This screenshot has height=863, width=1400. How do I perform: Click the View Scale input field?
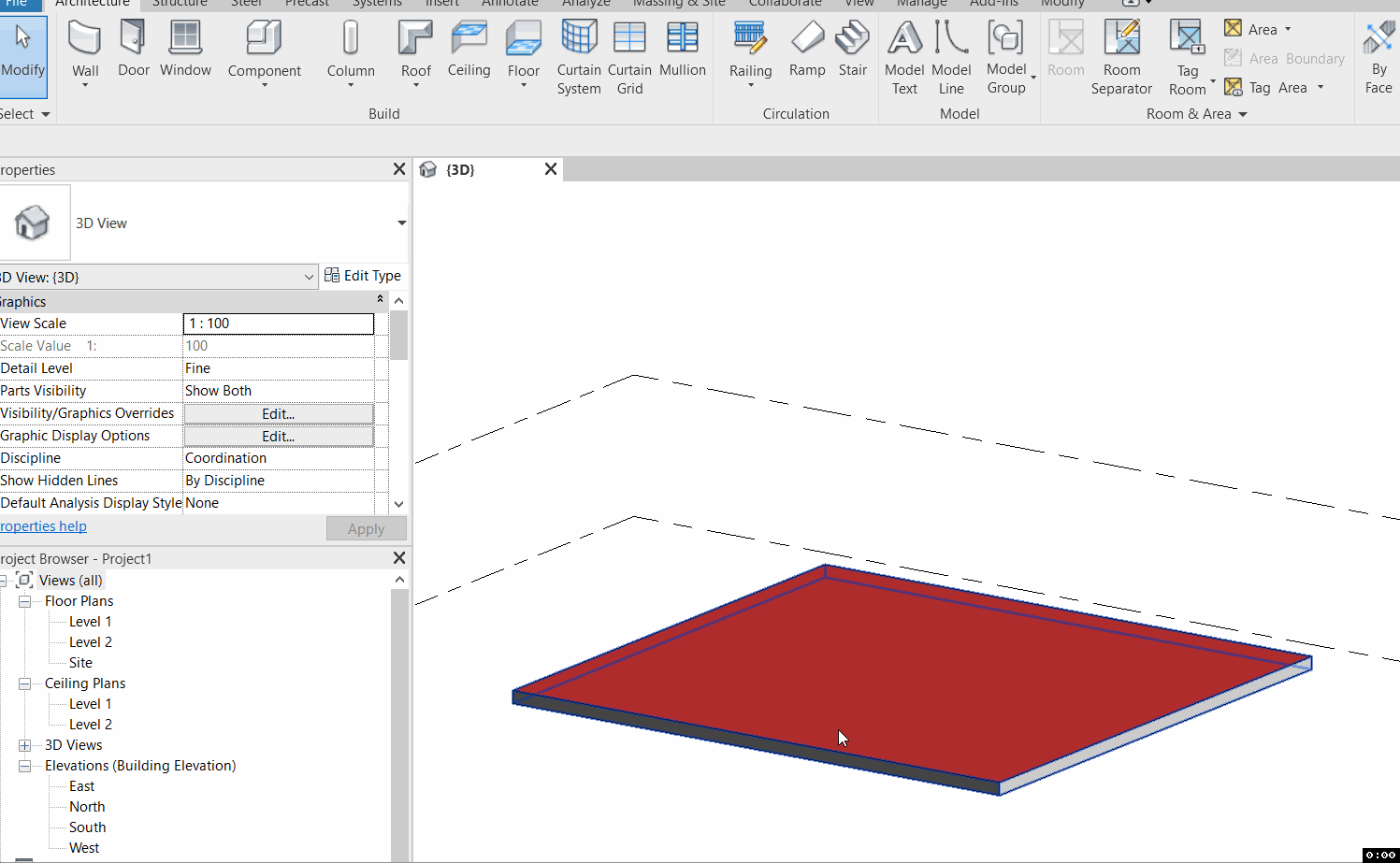278,323
